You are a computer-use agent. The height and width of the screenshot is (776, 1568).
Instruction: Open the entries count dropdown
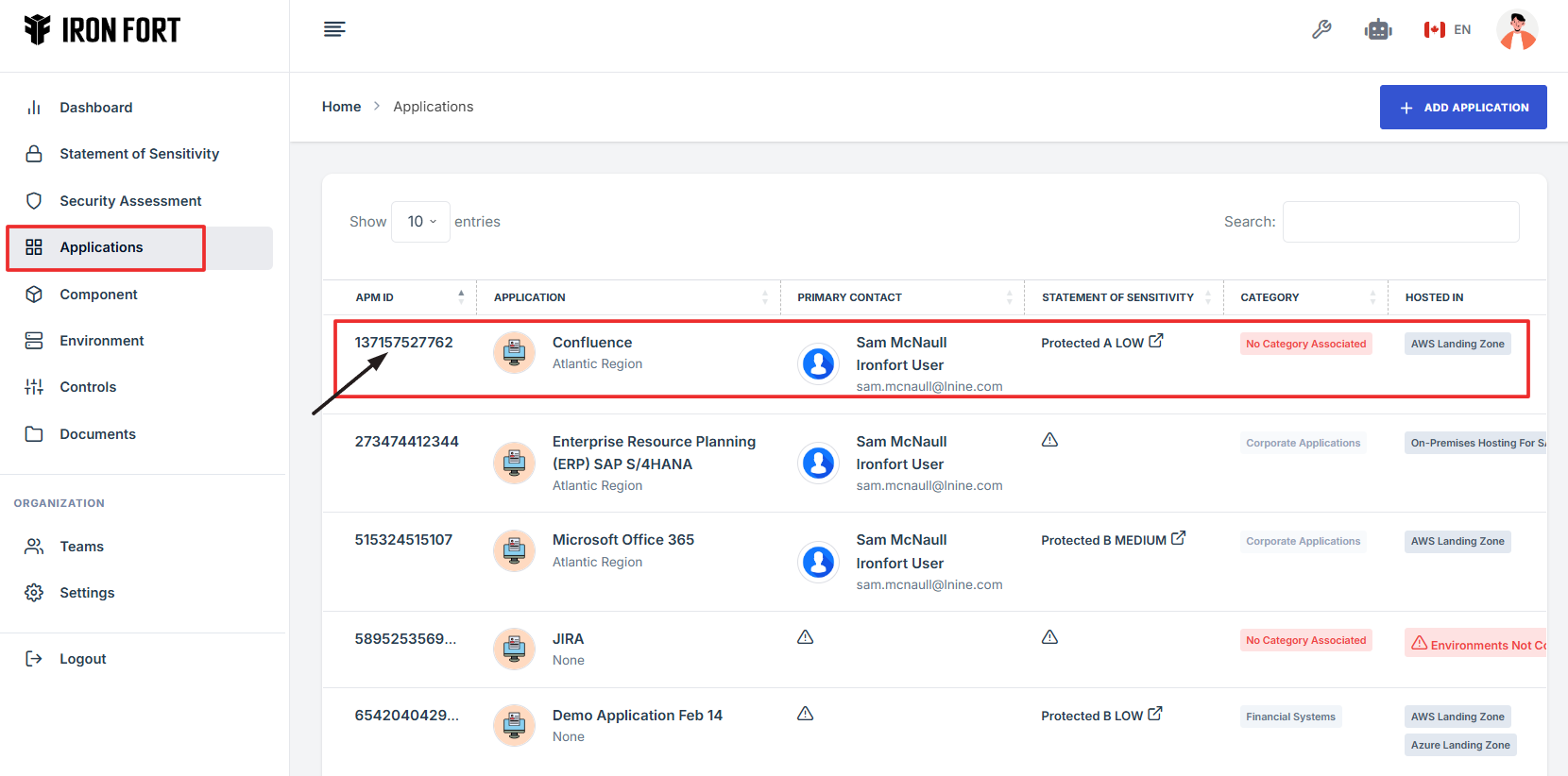coord(421,222)
